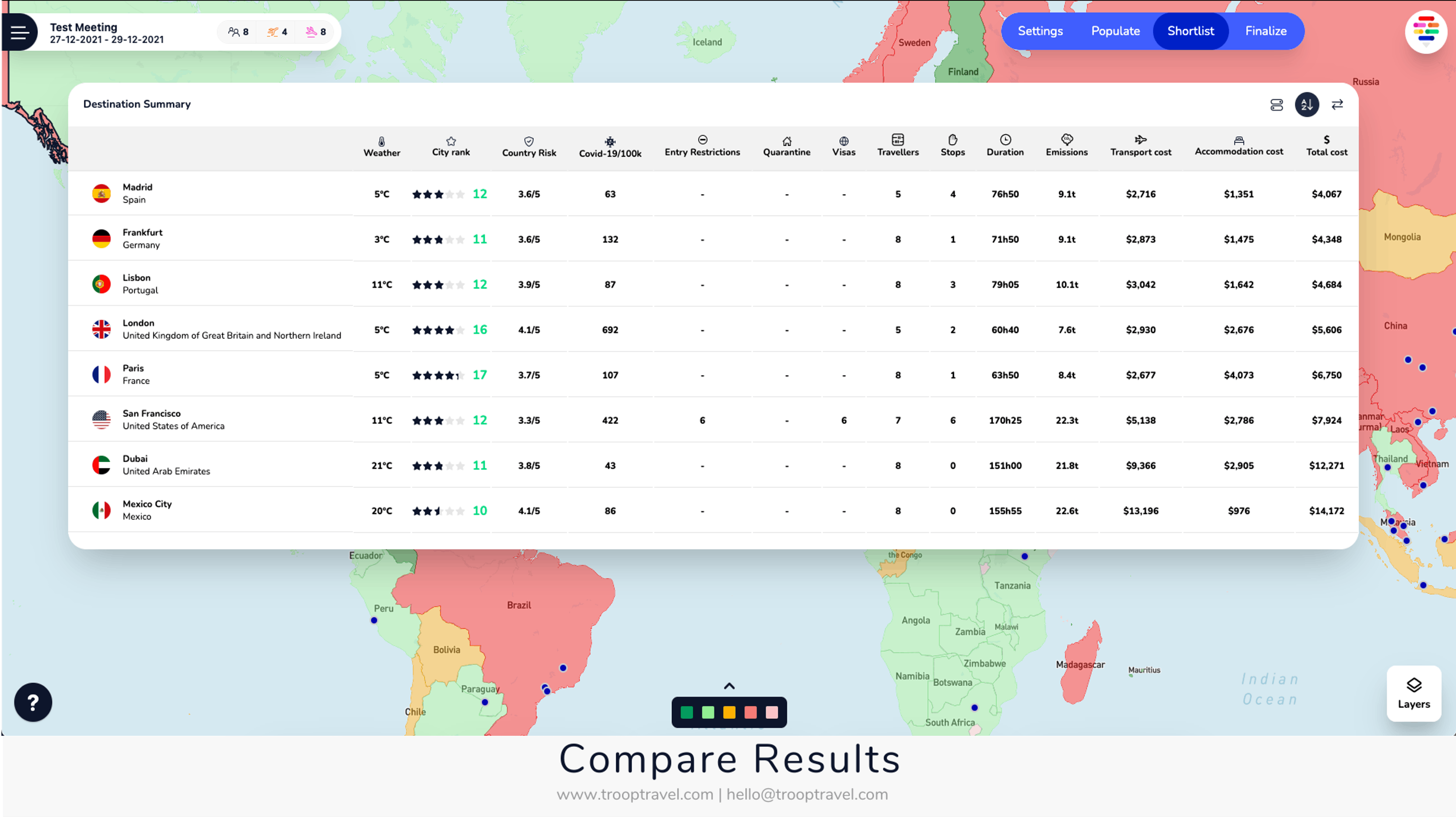Viewport: 1456px width, 817px height.
Task: Click the Covid-19/100k column header
Action: coord(610,148)
